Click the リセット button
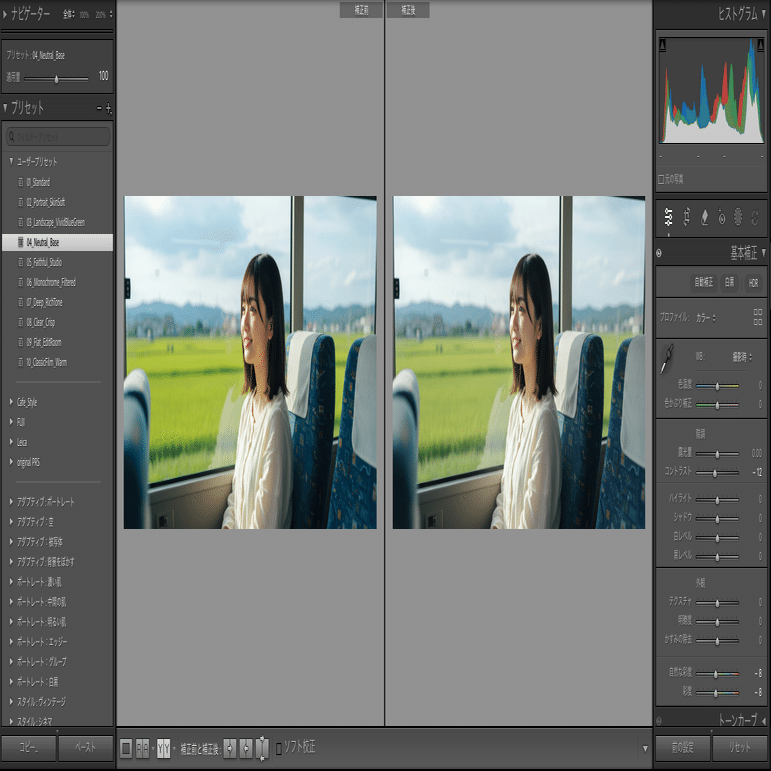771x771 pixels. tap(740, 748)
